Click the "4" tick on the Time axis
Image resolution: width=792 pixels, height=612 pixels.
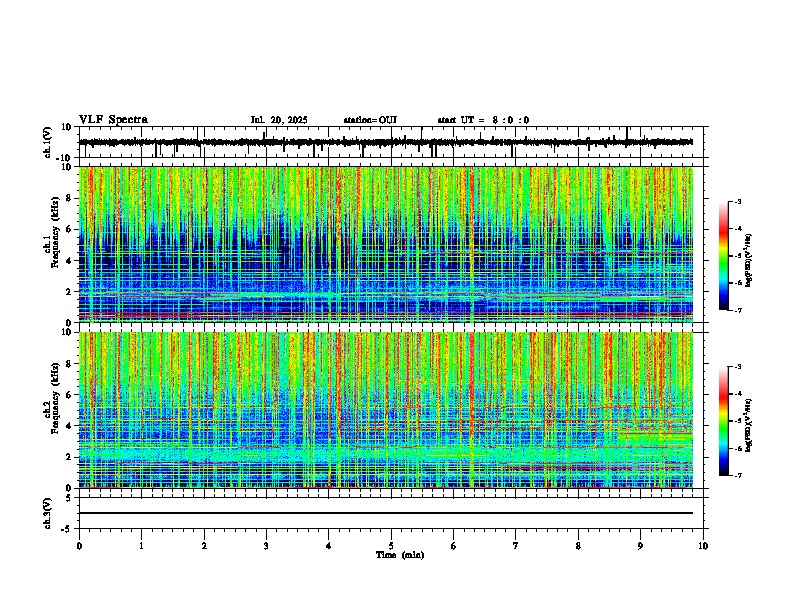(x=329, y=546)
